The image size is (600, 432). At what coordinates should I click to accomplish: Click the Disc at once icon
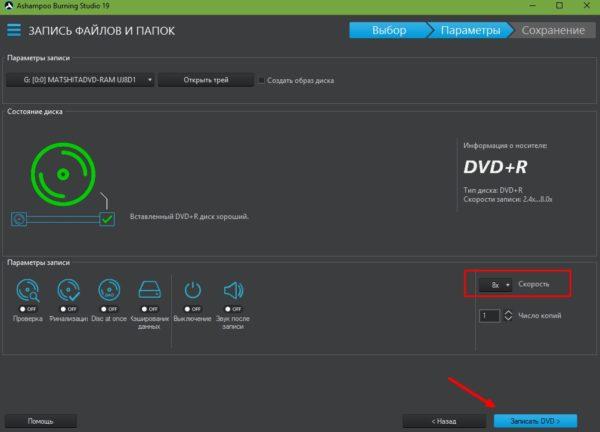pyautogui.click(x=109, y=290)
